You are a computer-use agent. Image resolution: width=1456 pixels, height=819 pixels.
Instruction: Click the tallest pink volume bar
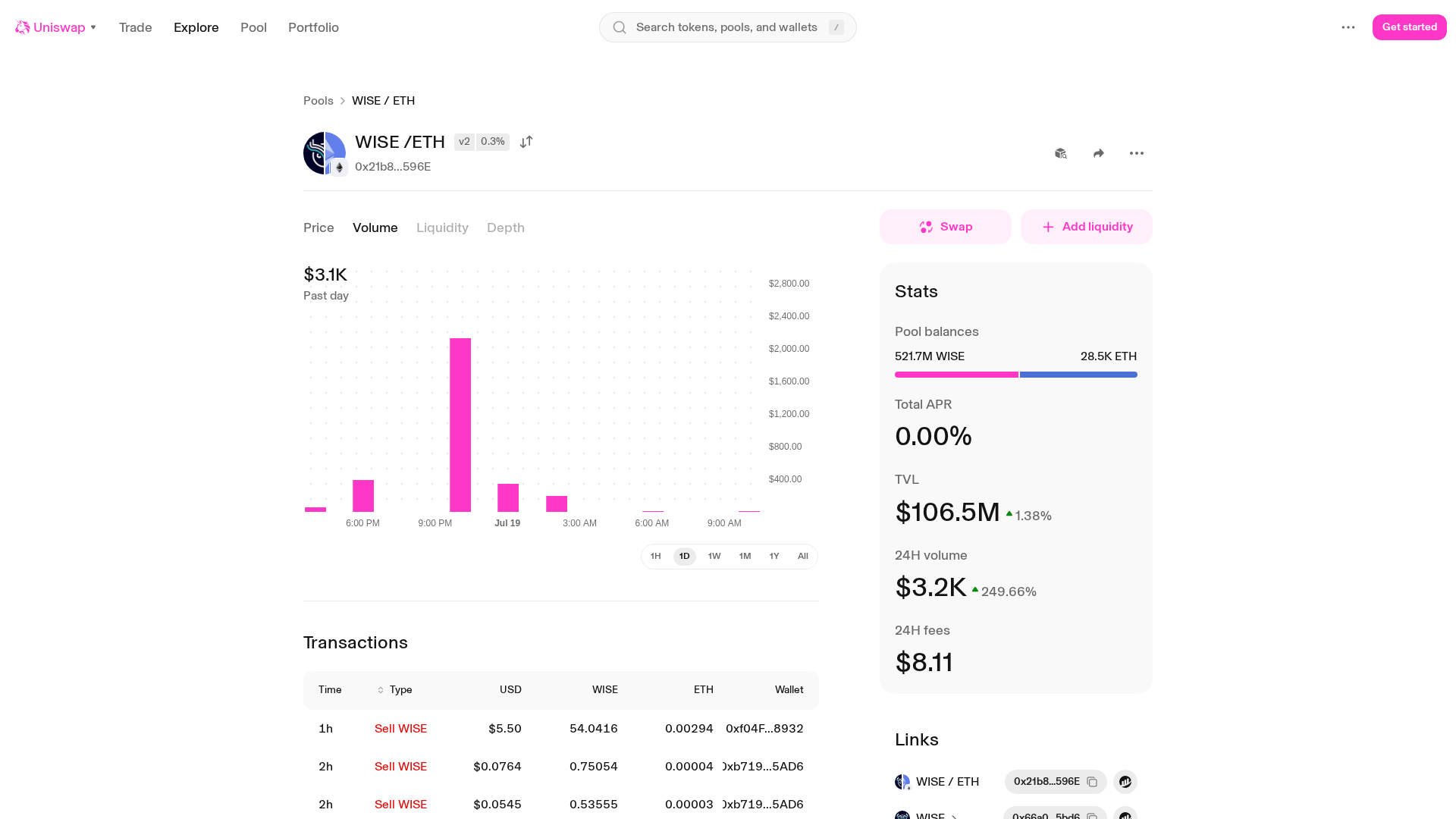coord(460,425)
